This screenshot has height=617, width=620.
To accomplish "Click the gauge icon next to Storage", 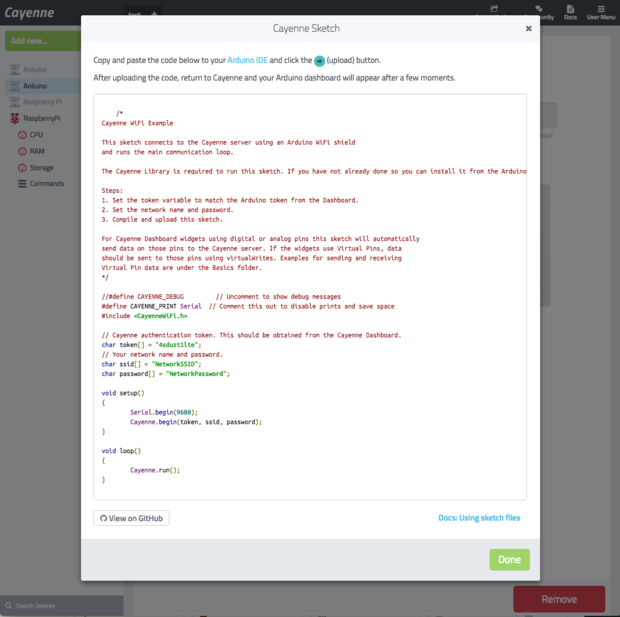I will click(22, 168).
